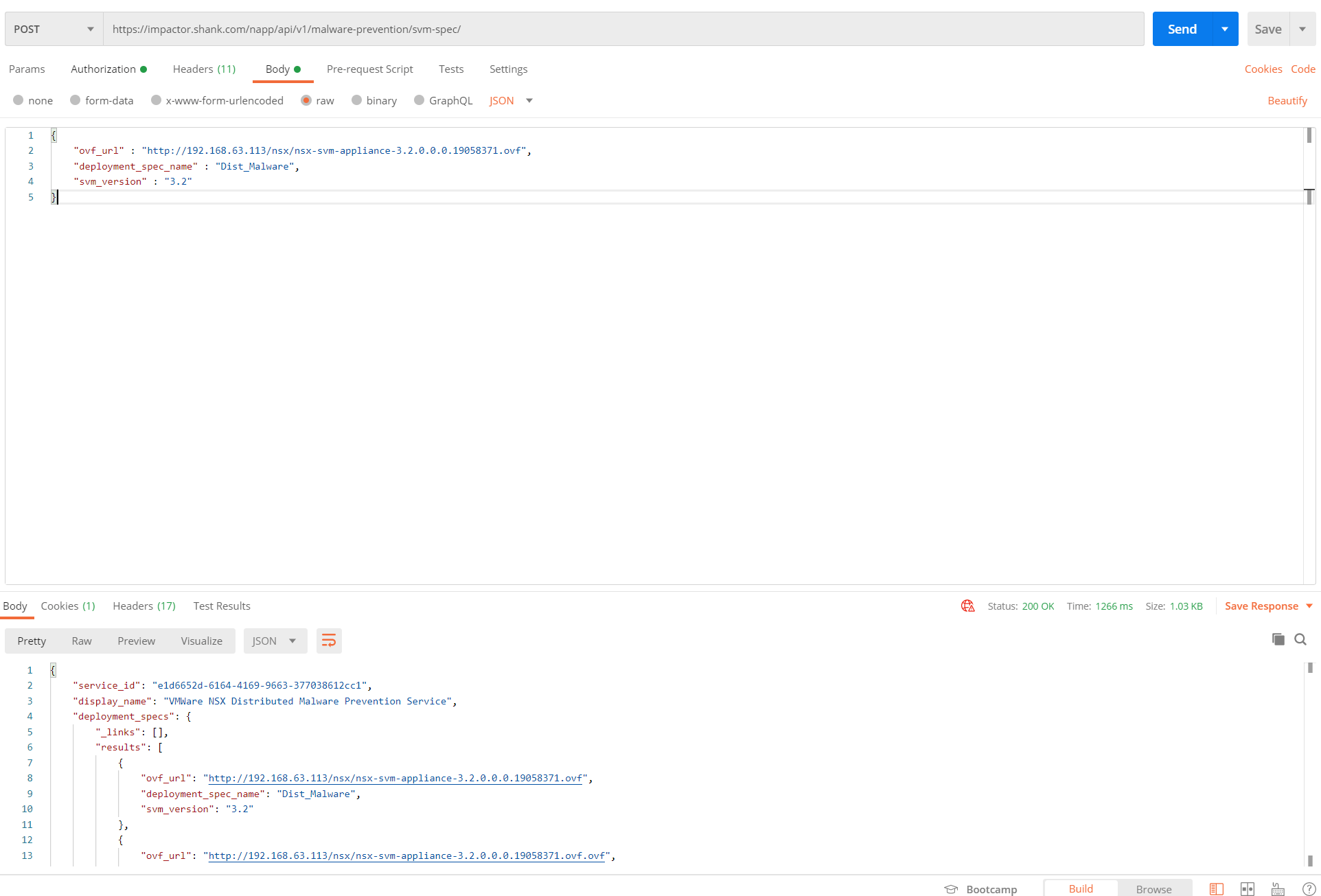Click the Send request button
This screenshot has height=896, width=1321.
coord(1182,29)
